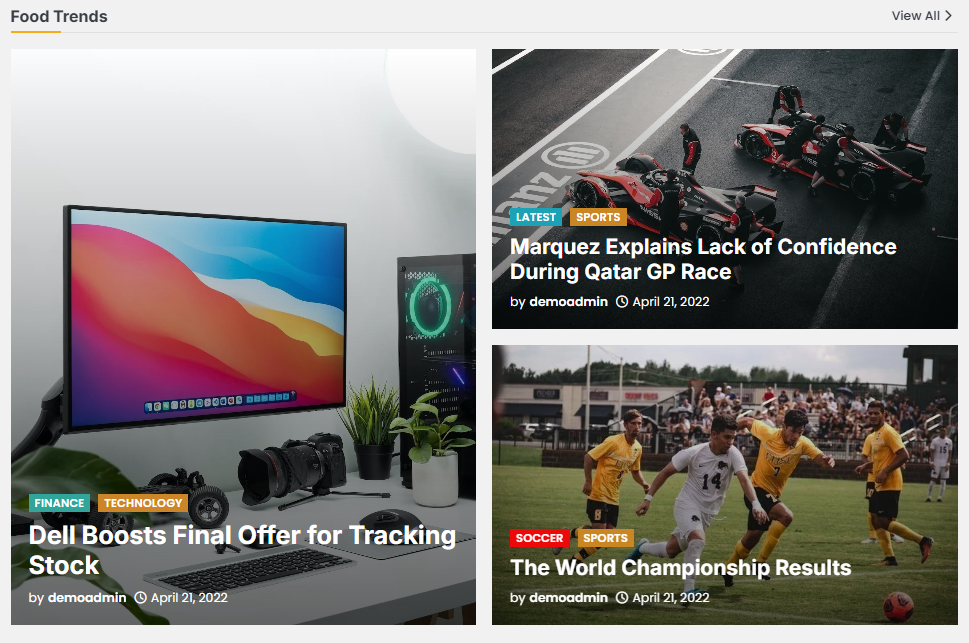The image size is (969, 643).
Task: Click clock icon on Dell article date
Action: [141, 598]
